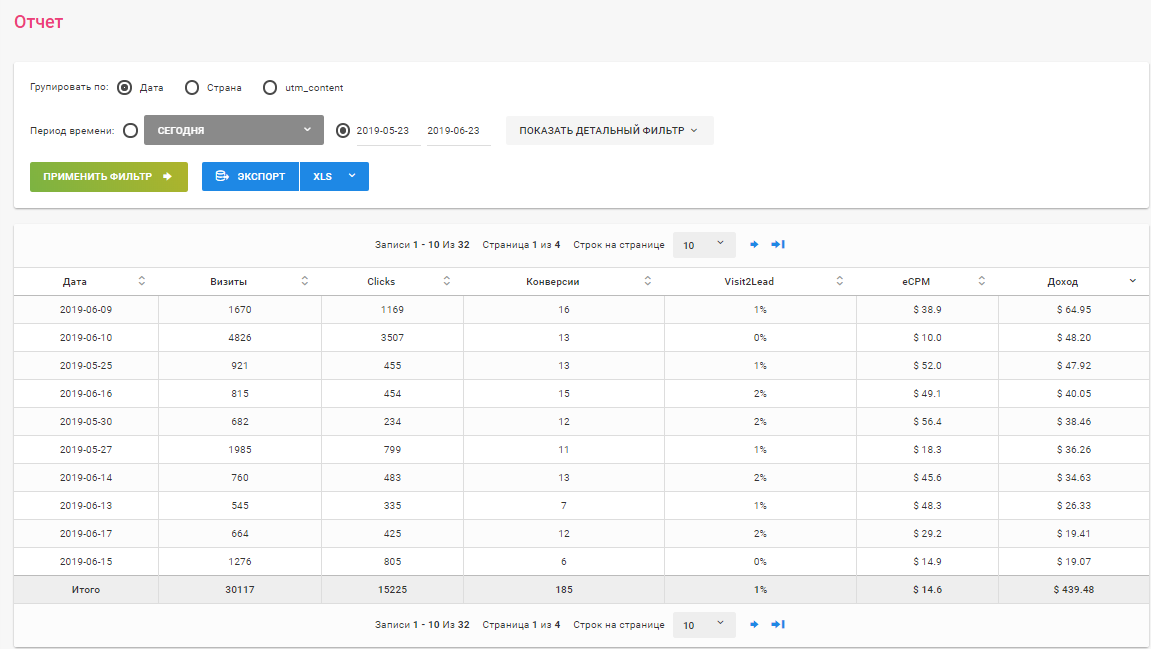Expand ПОКАЗАТЬ ДЕТАЛЬНЫЙ ФИЛЬТР
The height and width of the screenshot is (649, 1151).
click(609, 131)
